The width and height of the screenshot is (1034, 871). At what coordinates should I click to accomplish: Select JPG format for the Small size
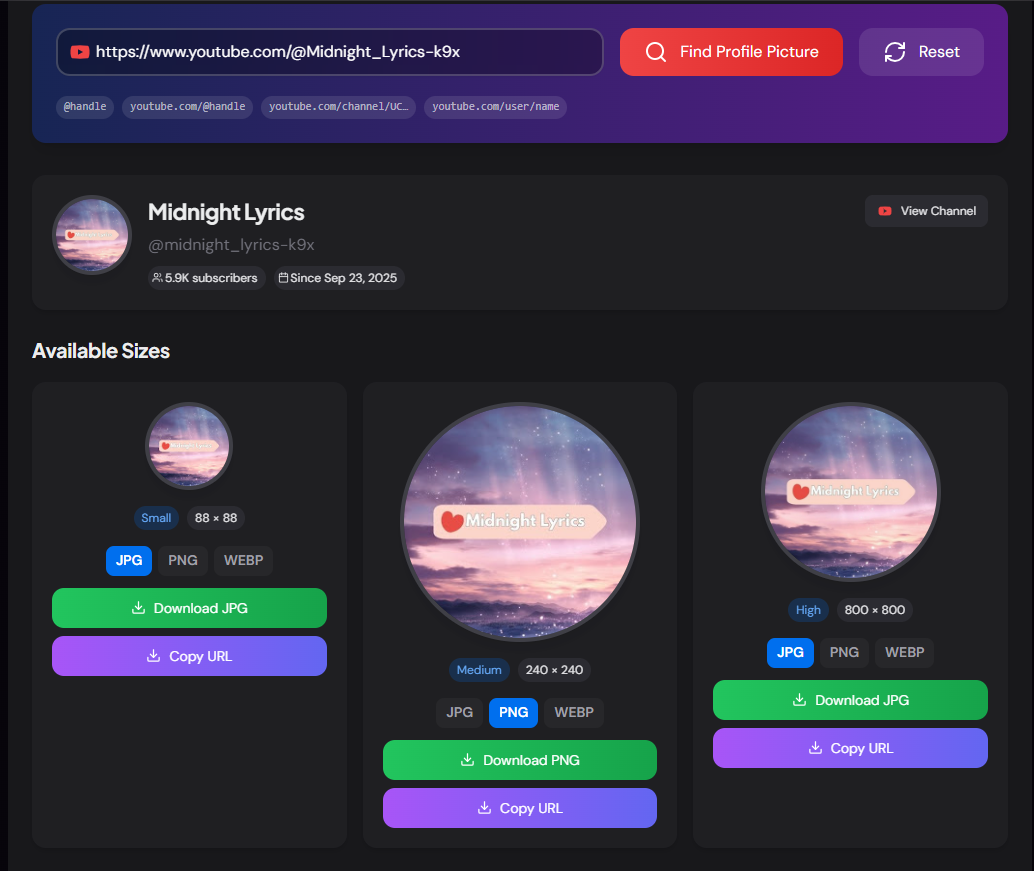[x=129, y=560]
